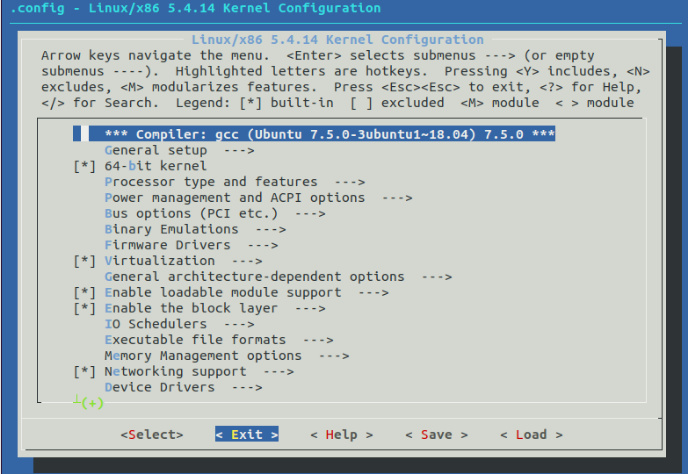This screenshot has width=688, height=474.
Task: Open the Device Drivers submenu
Action: pos(183,388)
